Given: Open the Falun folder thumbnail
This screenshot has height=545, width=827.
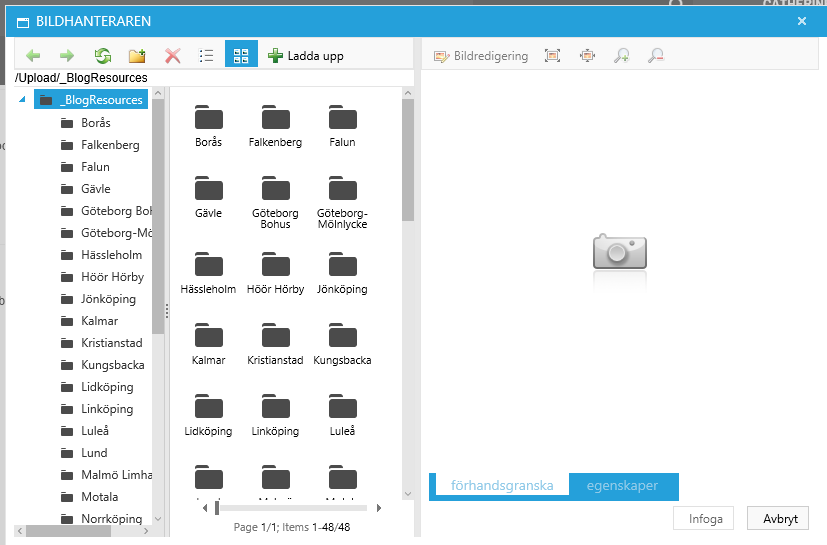Looking at the screenshot, I should click(x=342, y=126).
